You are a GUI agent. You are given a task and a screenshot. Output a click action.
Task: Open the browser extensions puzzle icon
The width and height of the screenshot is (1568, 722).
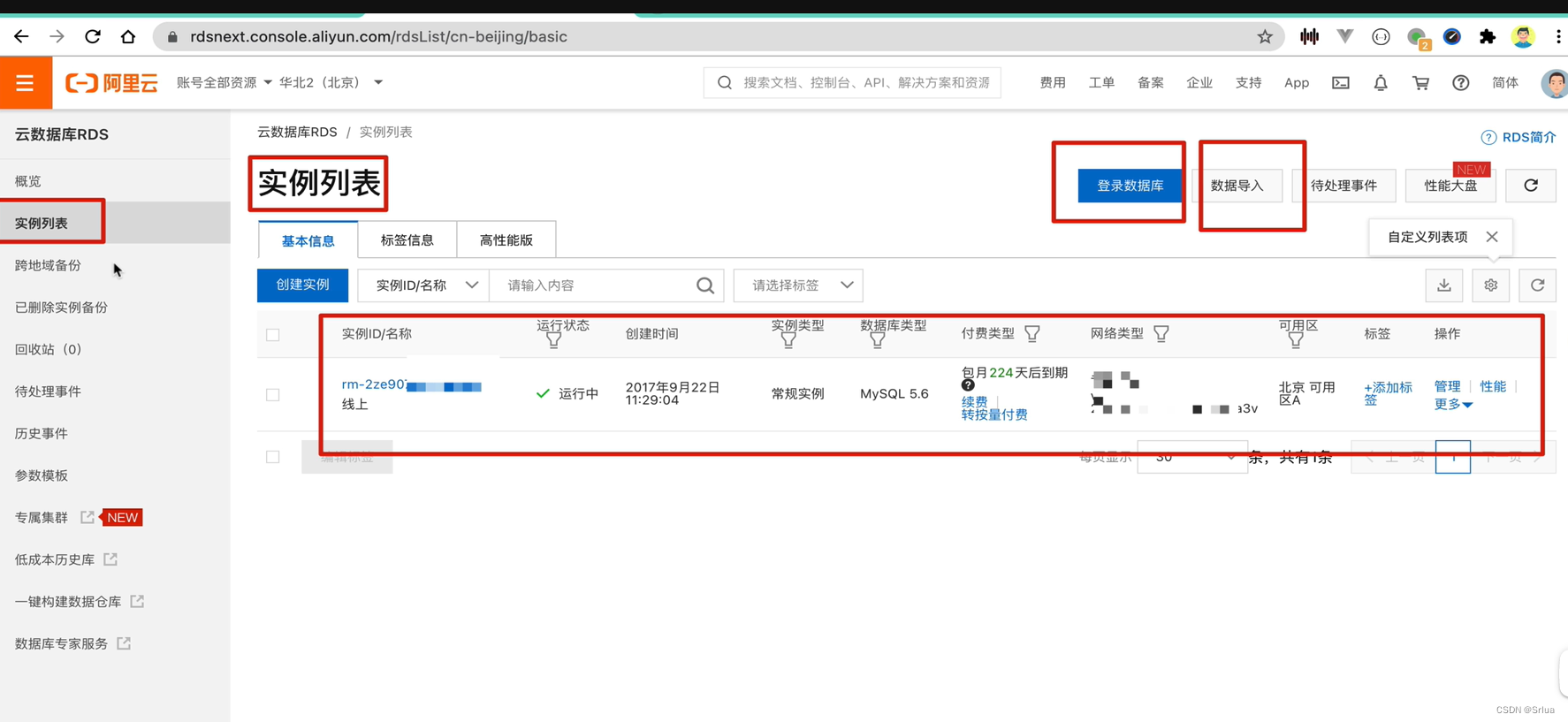pos(1488,36)
